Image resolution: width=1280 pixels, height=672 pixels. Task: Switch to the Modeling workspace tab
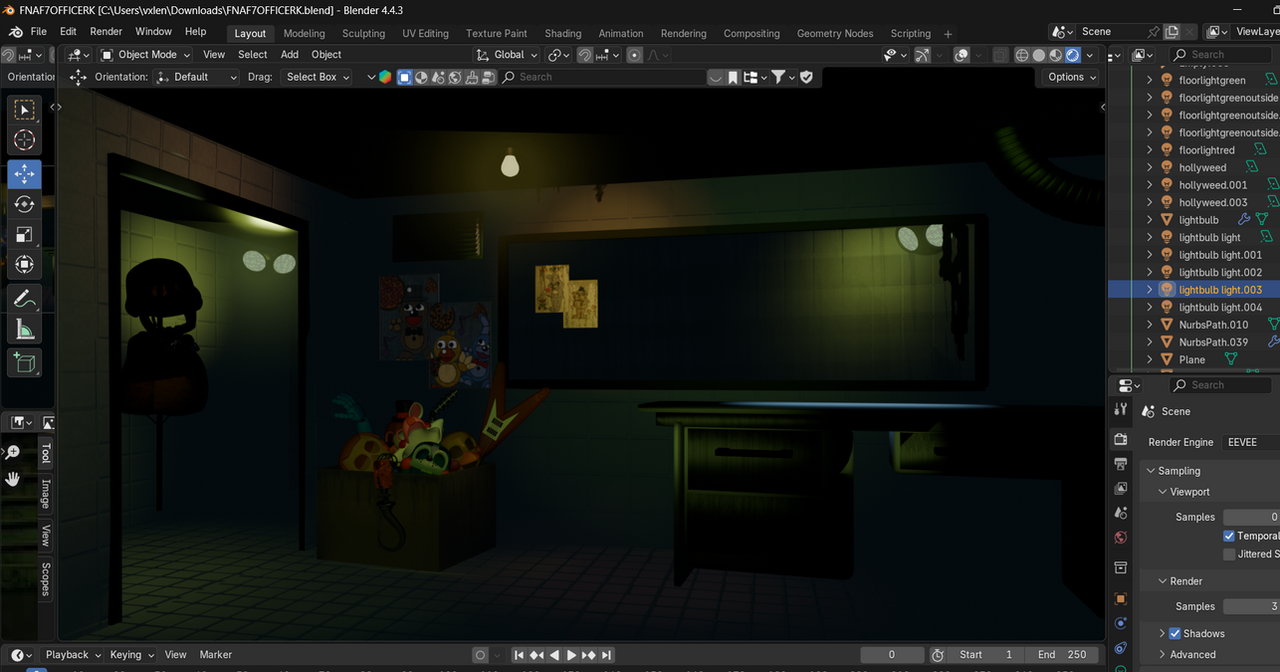pos(304,33)
